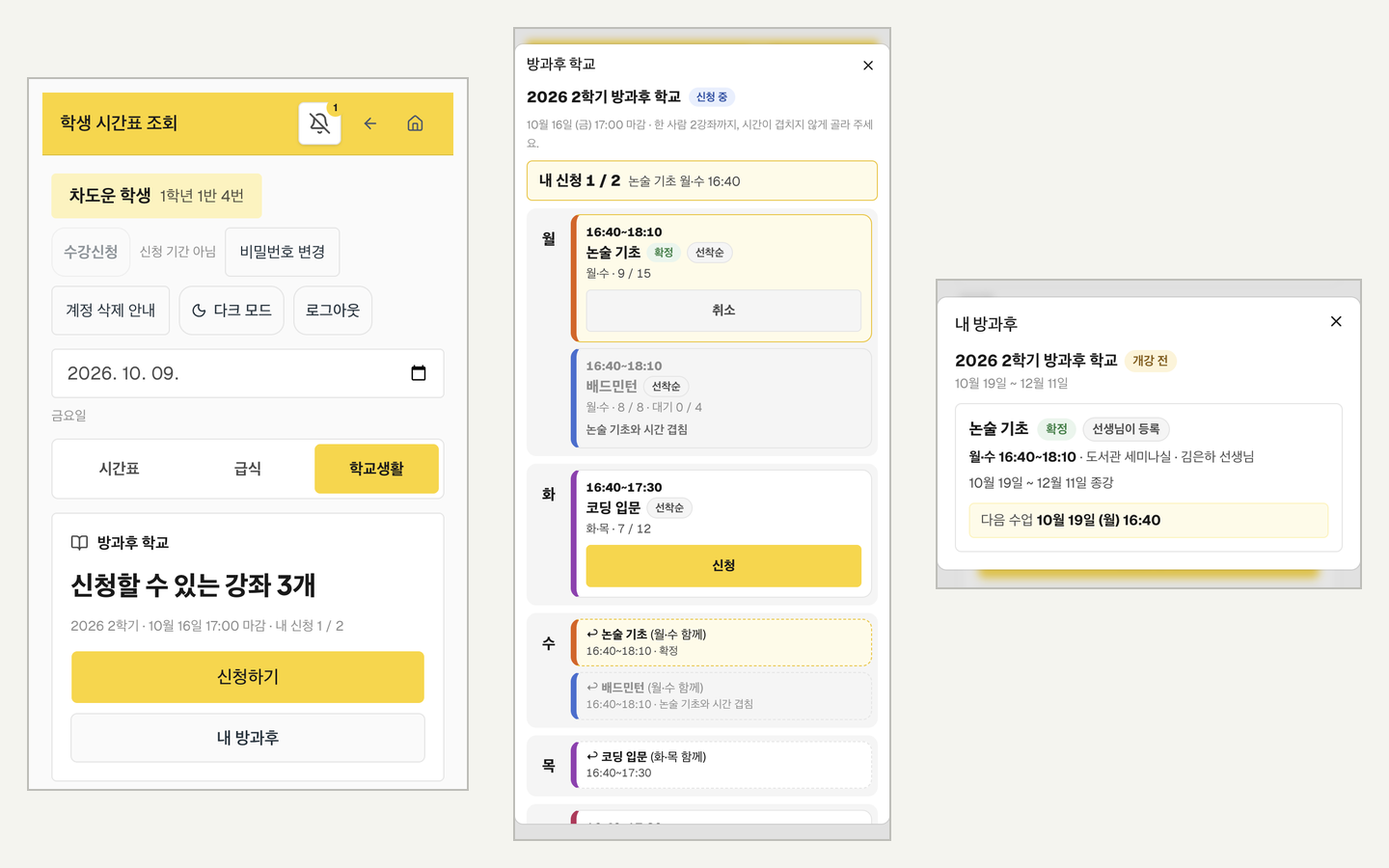Open 계정 삭제 안내
The width and height of the screenshot is (1389, 868).
(x=111, y=311)
